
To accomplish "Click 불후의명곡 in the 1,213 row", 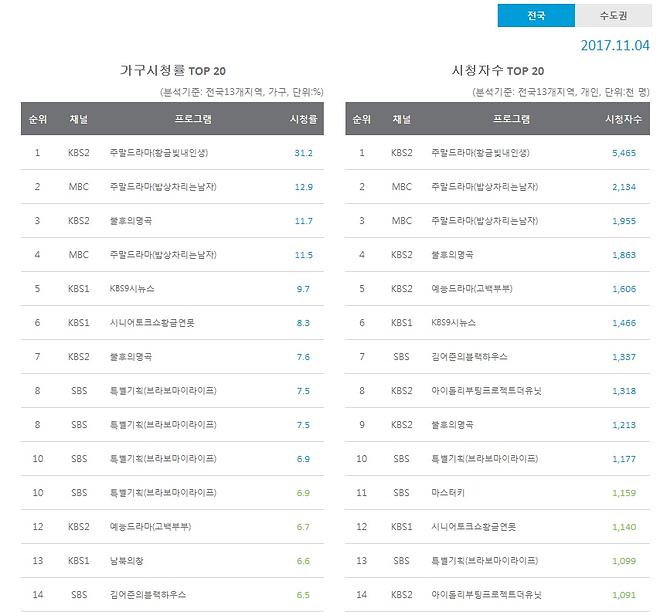I will pyautogui.click(x=452, y=425).
